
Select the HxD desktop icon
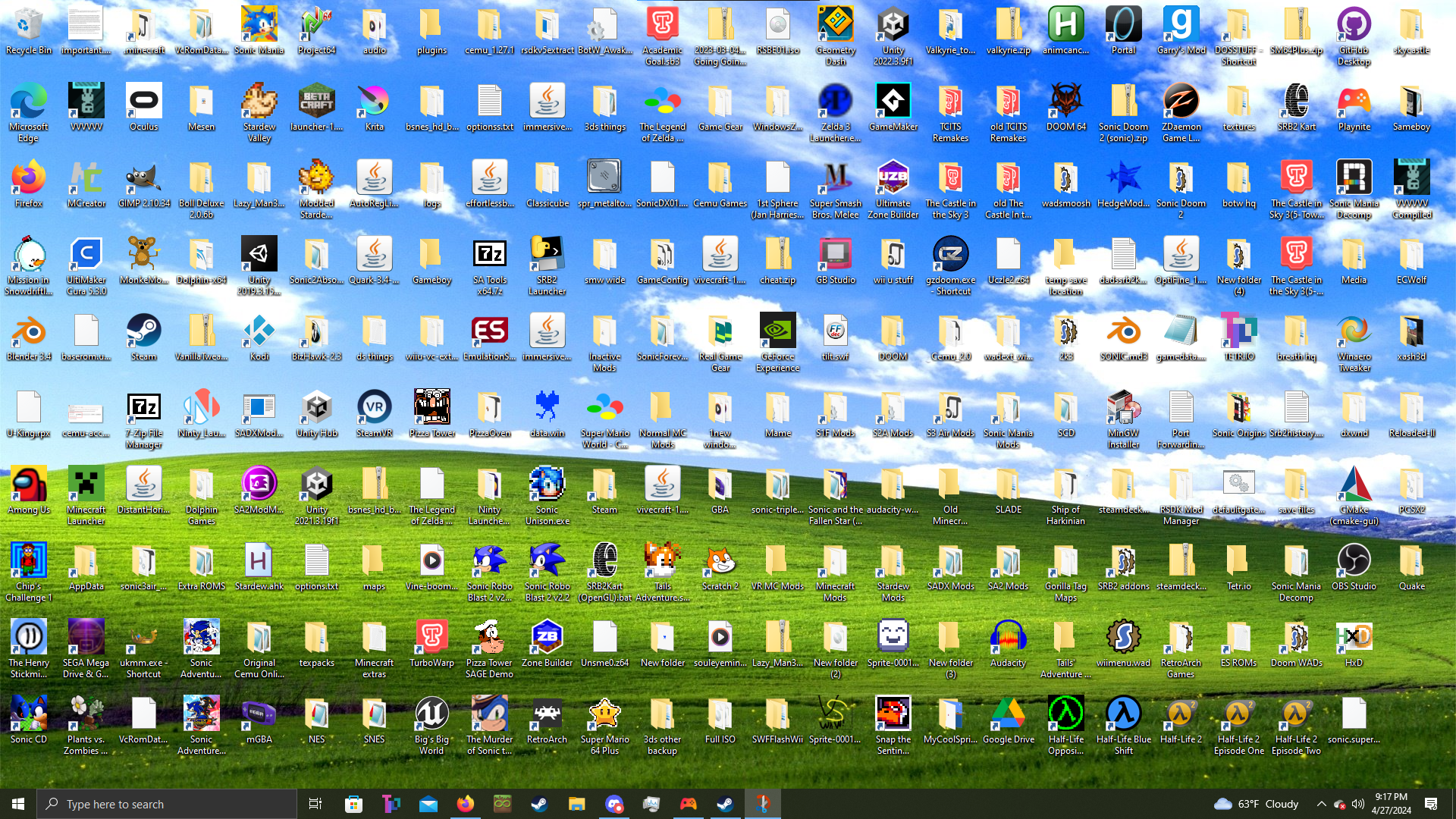click(1354, 644)
